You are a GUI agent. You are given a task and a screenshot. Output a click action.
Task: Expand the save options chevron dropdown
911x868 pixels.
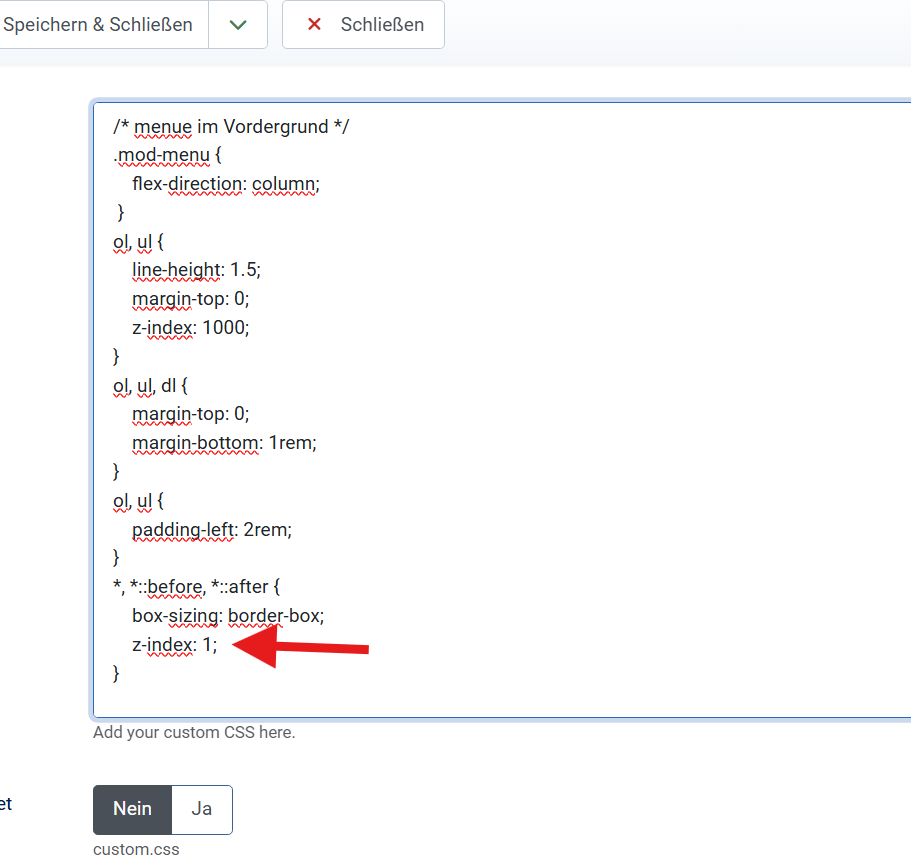238,25
